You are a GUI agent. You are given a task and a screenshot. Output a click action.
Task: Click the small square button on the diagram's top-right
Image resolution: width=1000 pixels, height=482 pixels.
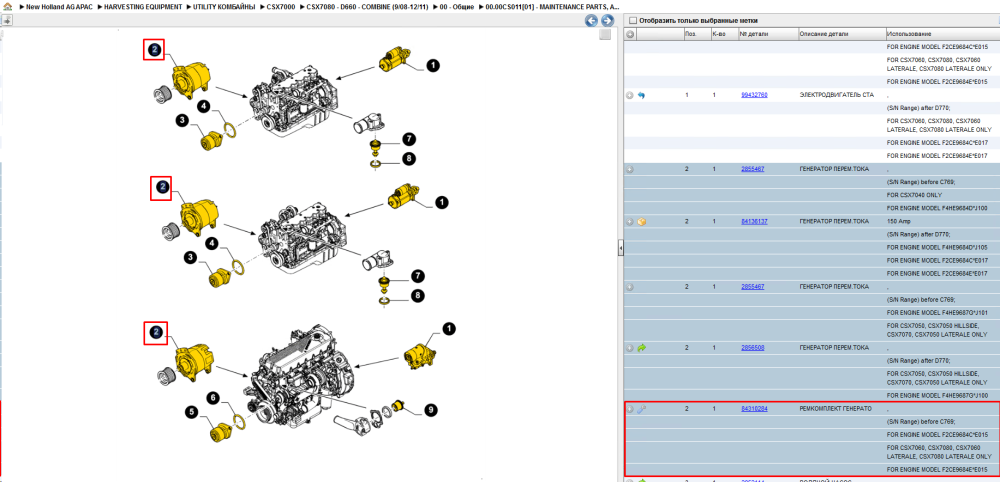pyautogui.click(x=605, y=34)
